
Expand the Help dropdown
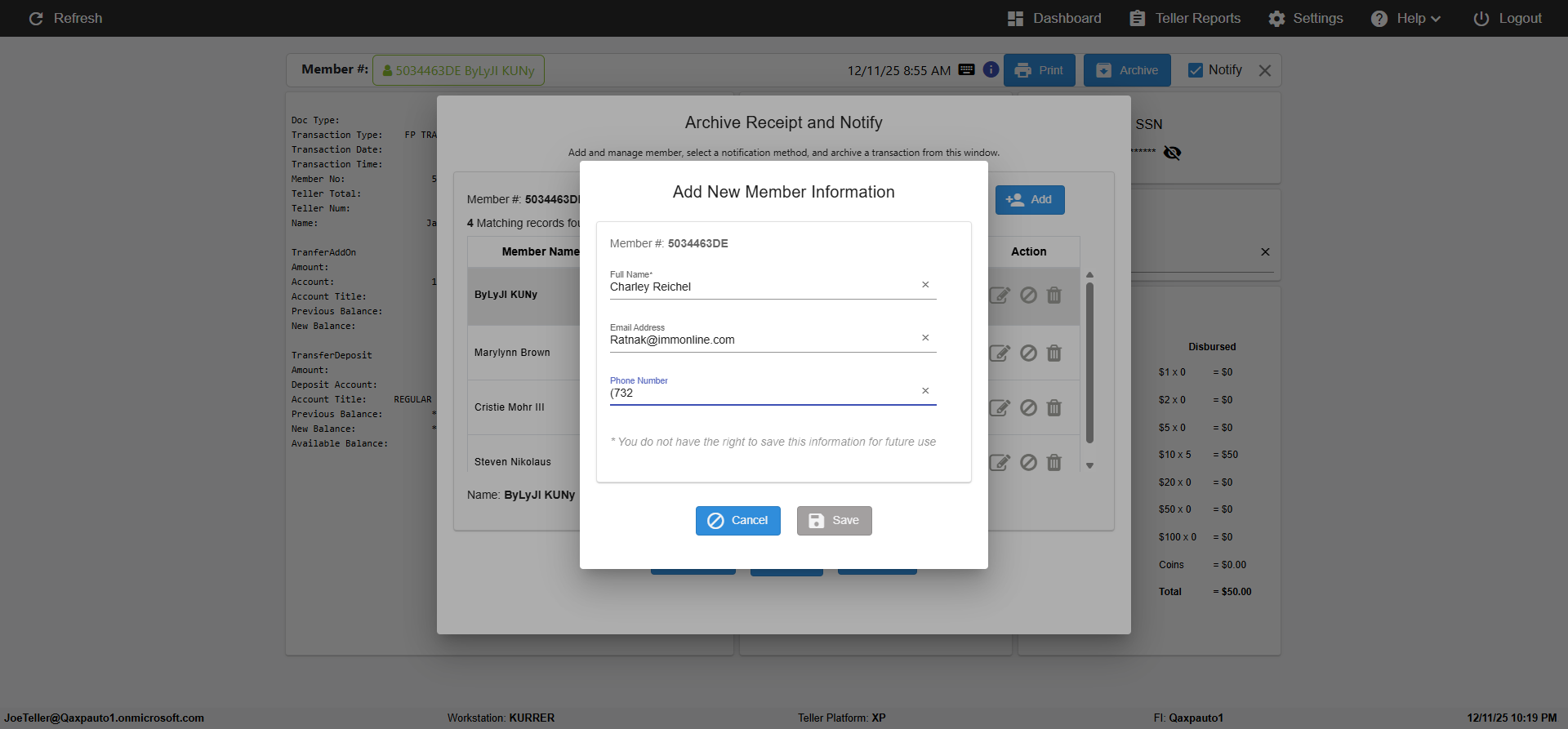point(1405,18)
